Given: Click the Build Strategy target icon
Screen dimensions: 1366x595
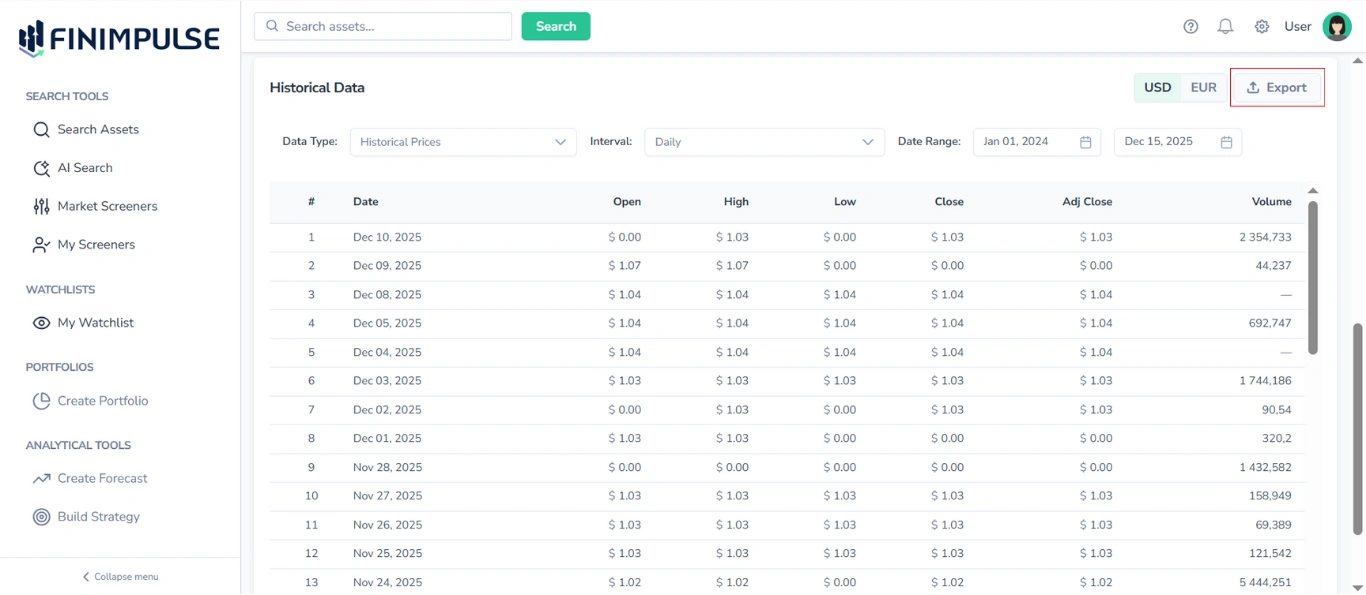Looking at the screenshot, I should (40, 516).
